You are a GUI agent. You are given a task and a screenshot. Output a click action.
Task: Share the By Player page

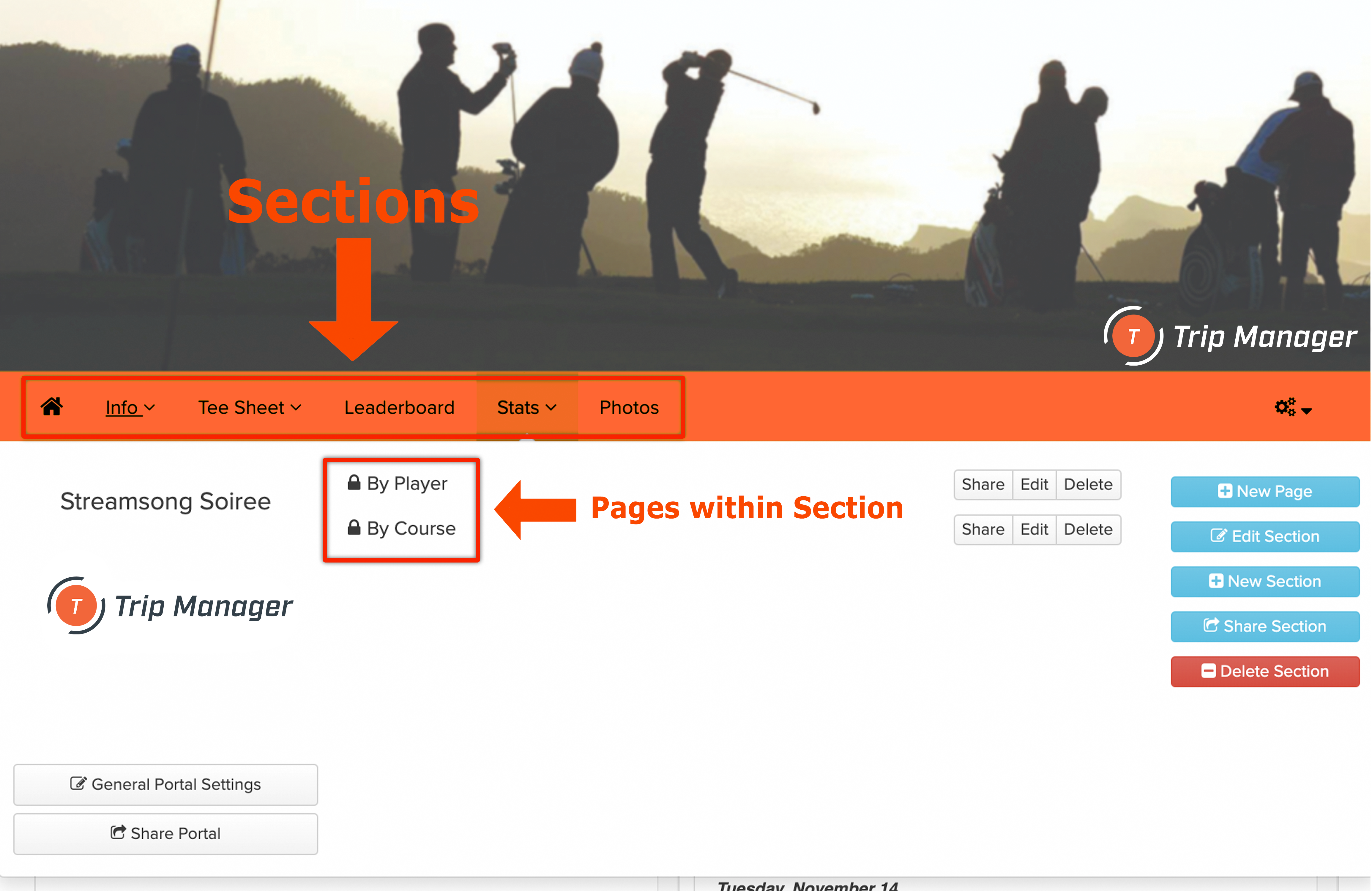[983, 485]
